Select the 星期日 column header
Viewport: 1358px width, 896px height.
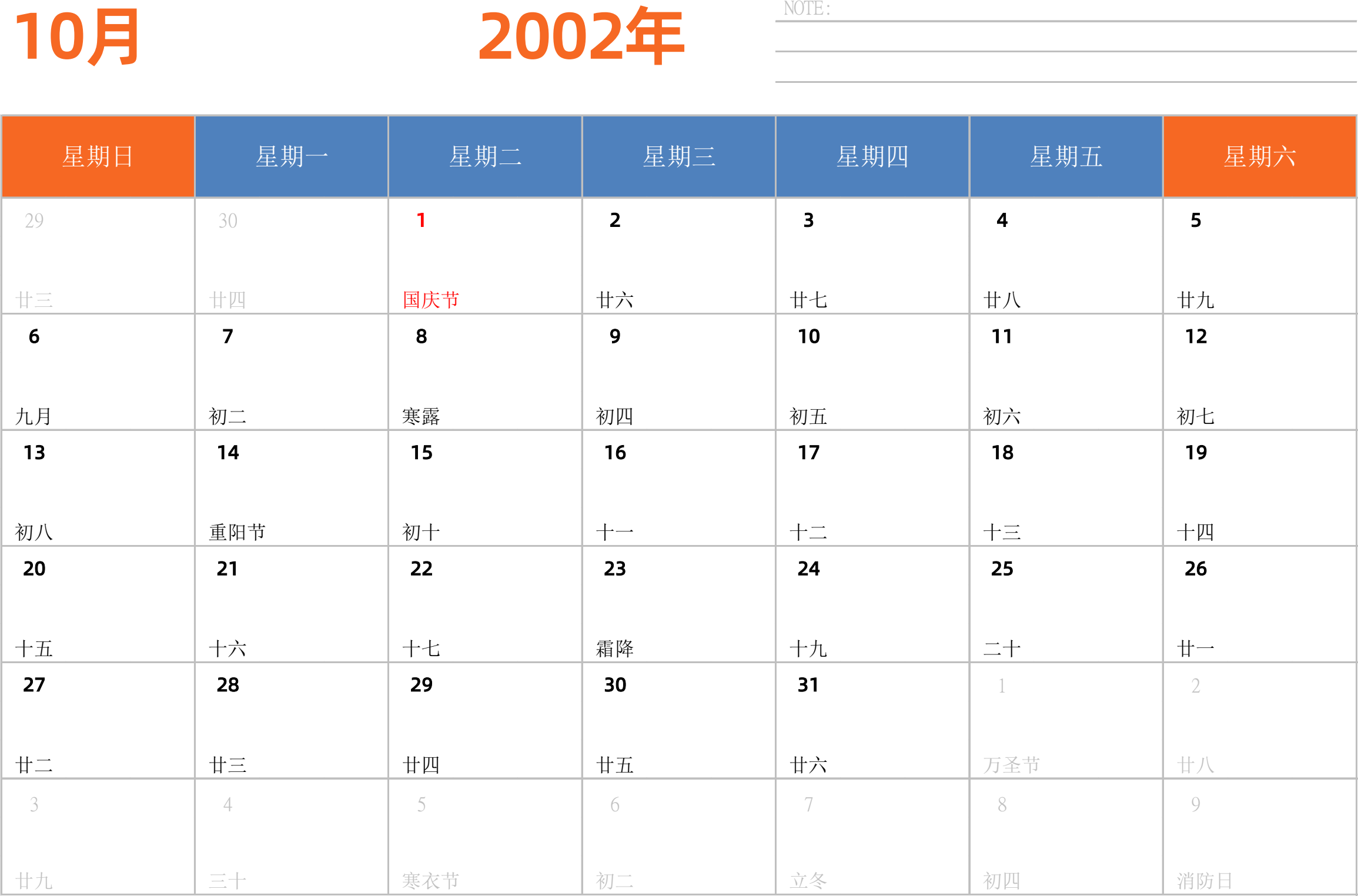[x=98, y=156]
